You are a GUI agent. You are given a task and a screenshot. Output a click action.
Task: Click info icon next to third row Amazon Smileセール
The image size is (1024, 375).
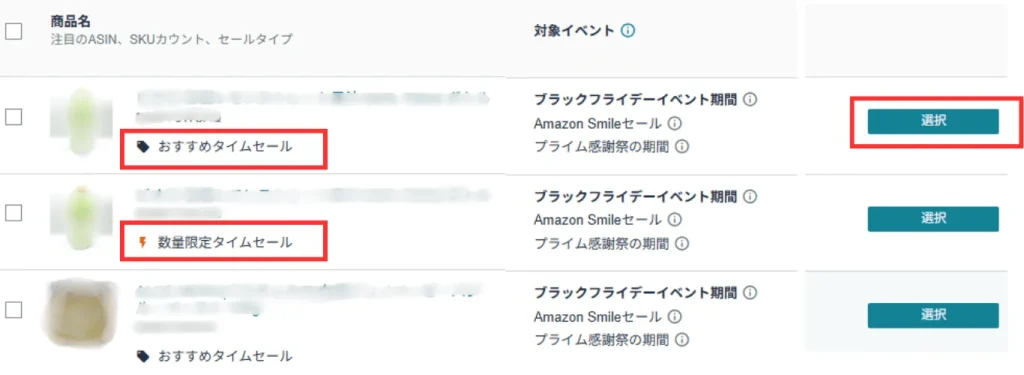click(x=675, y=316)
